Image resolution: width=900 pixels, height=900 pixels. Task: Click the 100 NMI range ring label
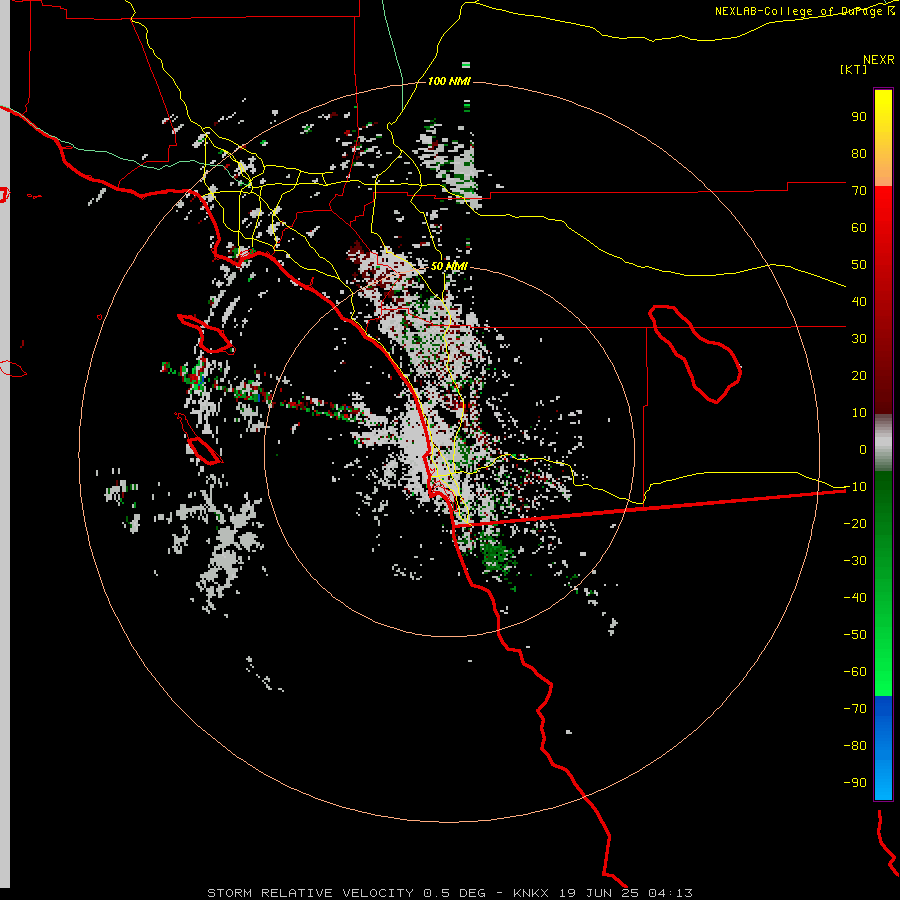point(449,81)
